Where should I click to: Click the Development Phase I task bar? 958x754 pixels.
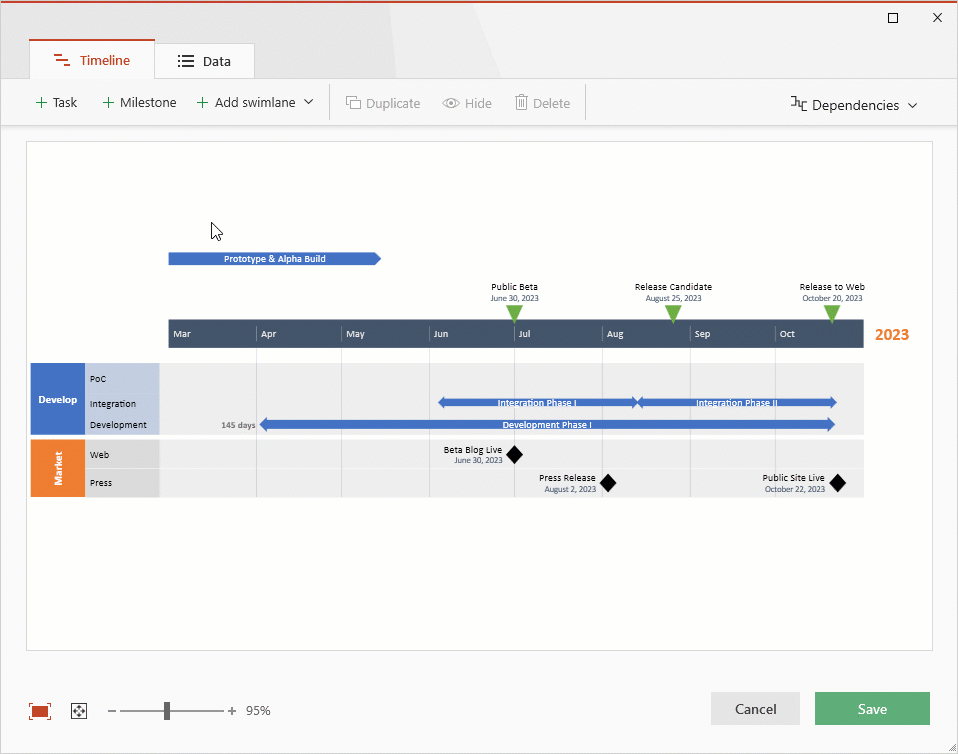[546, 423]
